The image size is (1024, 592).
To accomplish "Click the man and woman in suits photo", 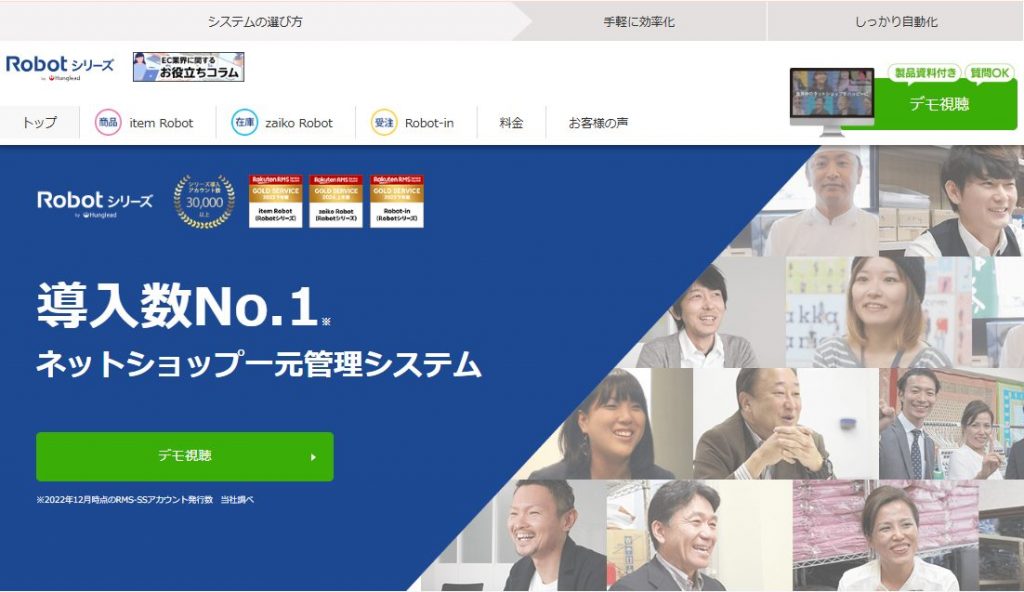I will [x=951, y=424].
